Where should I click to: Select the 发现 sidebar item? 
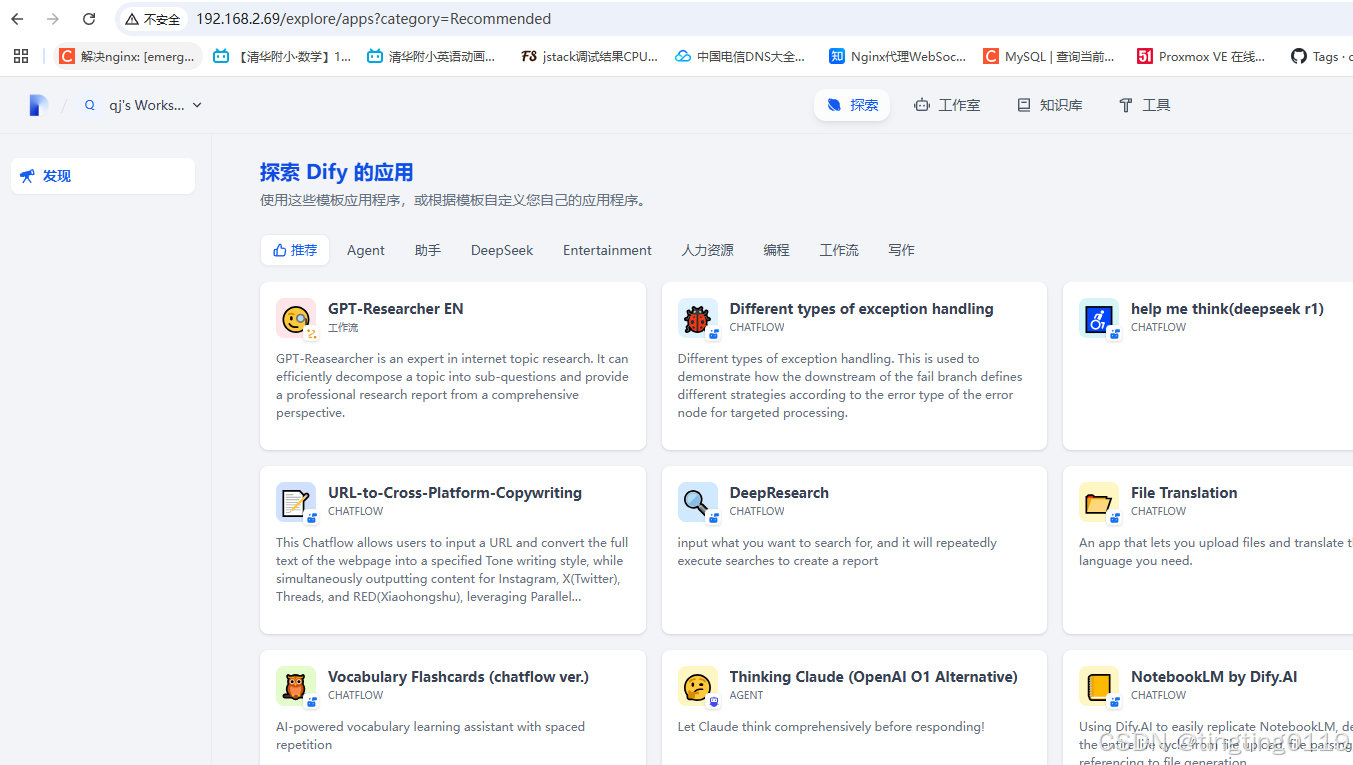103,176
